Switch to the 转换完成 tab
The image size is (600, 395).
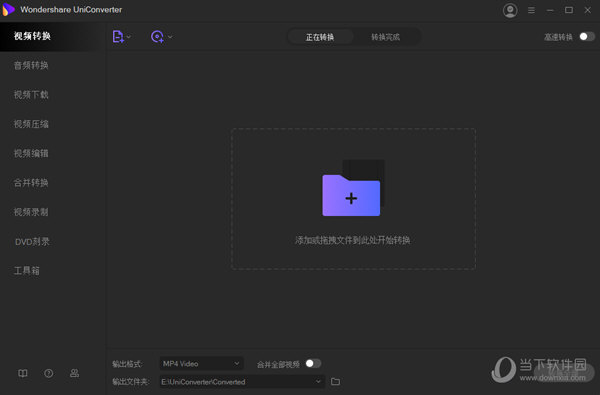[385, 37]
